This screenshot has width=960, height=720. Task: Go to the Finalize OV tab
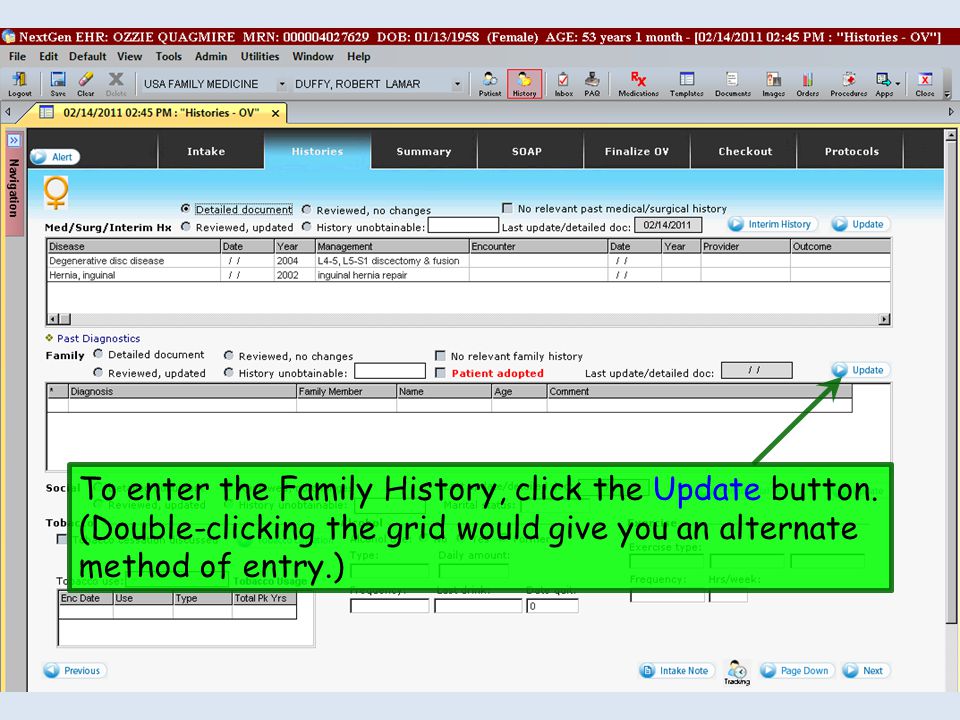[637, 151]
